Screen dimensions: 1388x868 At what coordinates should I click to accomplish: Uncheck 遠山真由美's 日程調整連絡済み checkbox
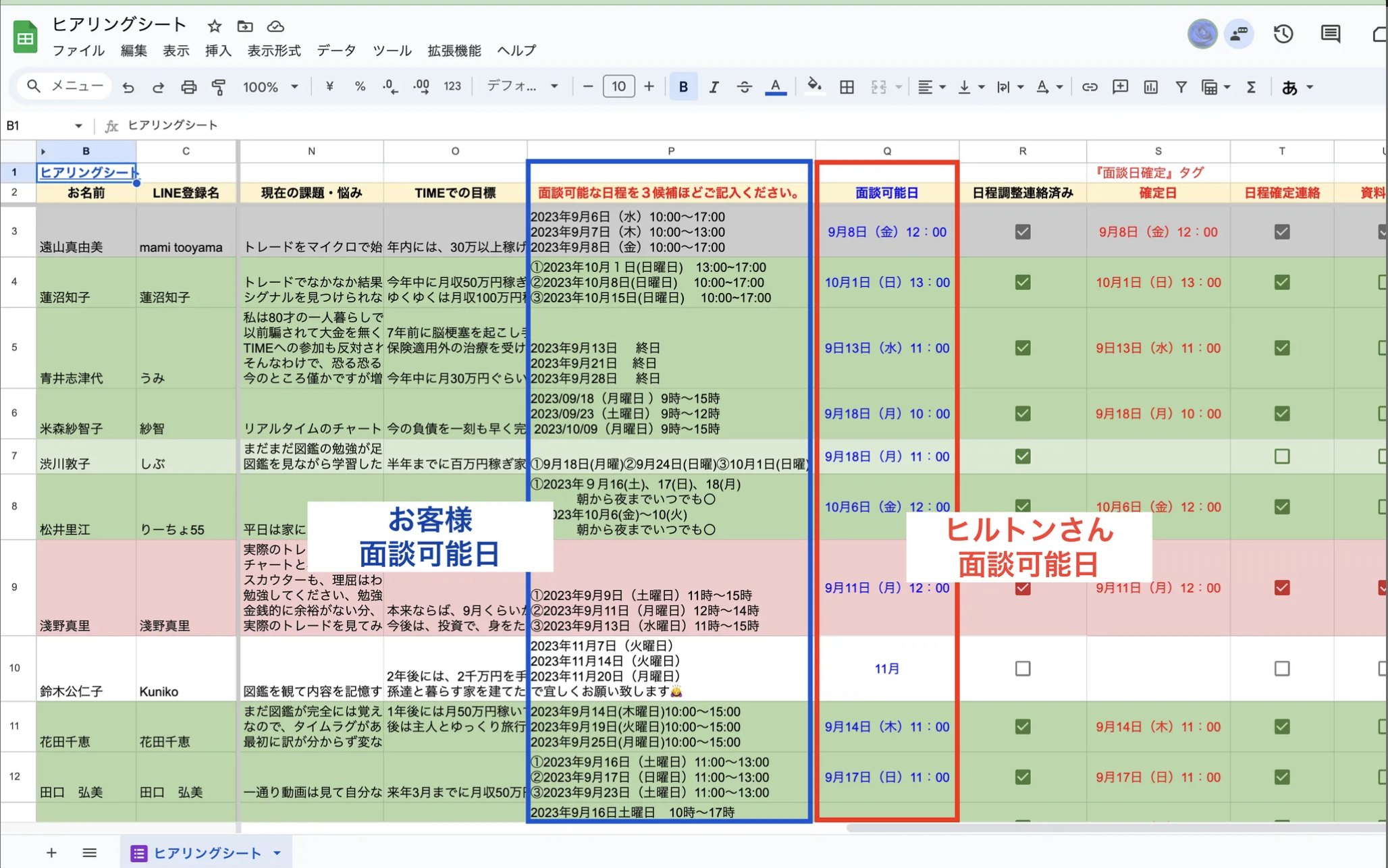pyautogui.click(x=1022, y=232)
